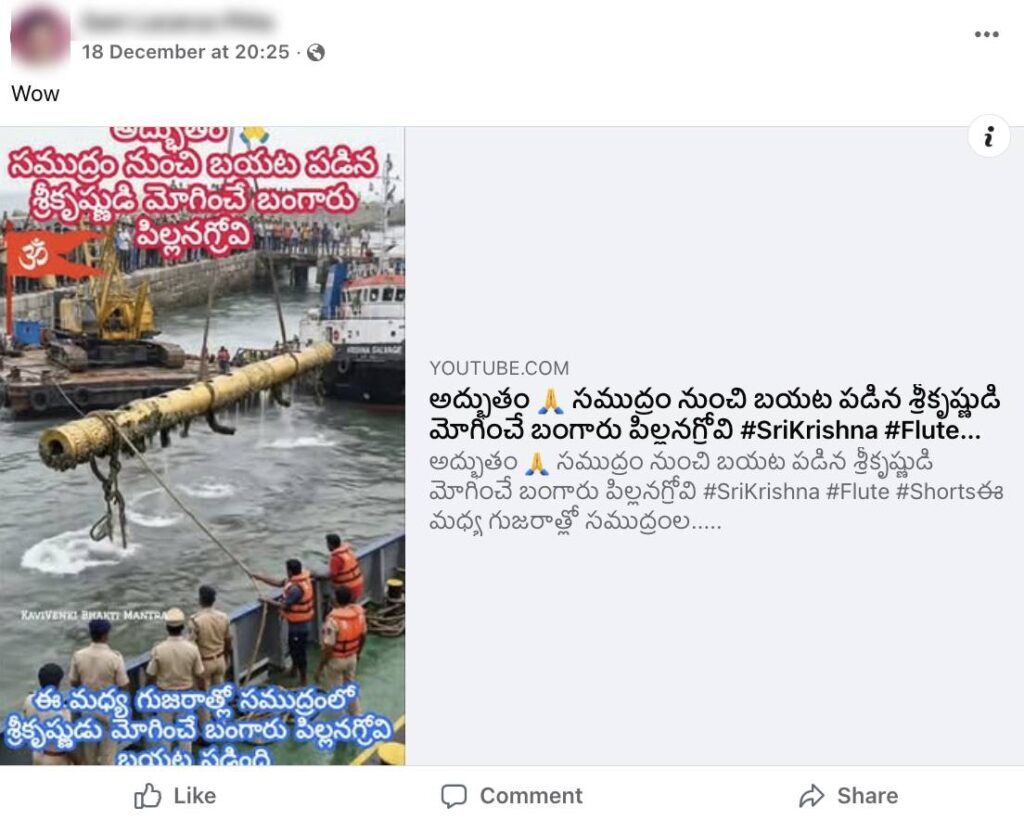This screenshot has width=1024, height=833.
Task: Click the YOUTUBE.COM source label
Action: pos(499,368)
